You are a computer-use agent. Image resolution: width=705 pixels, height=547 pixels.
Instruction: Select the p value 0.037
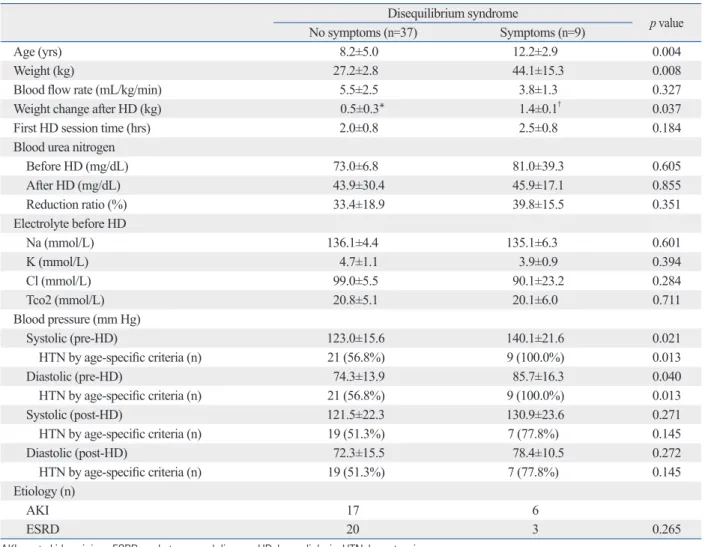(666, 109)
